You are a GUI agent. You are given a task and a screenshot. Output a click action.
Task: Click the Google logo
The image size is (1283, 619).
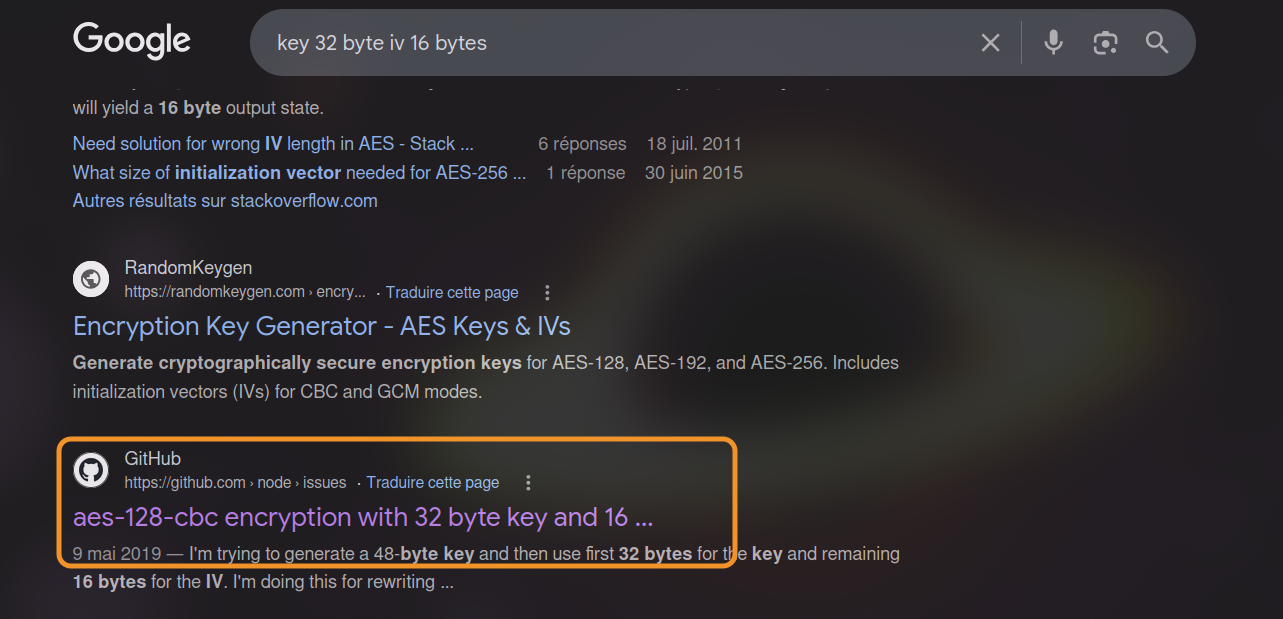coord(132,41)
